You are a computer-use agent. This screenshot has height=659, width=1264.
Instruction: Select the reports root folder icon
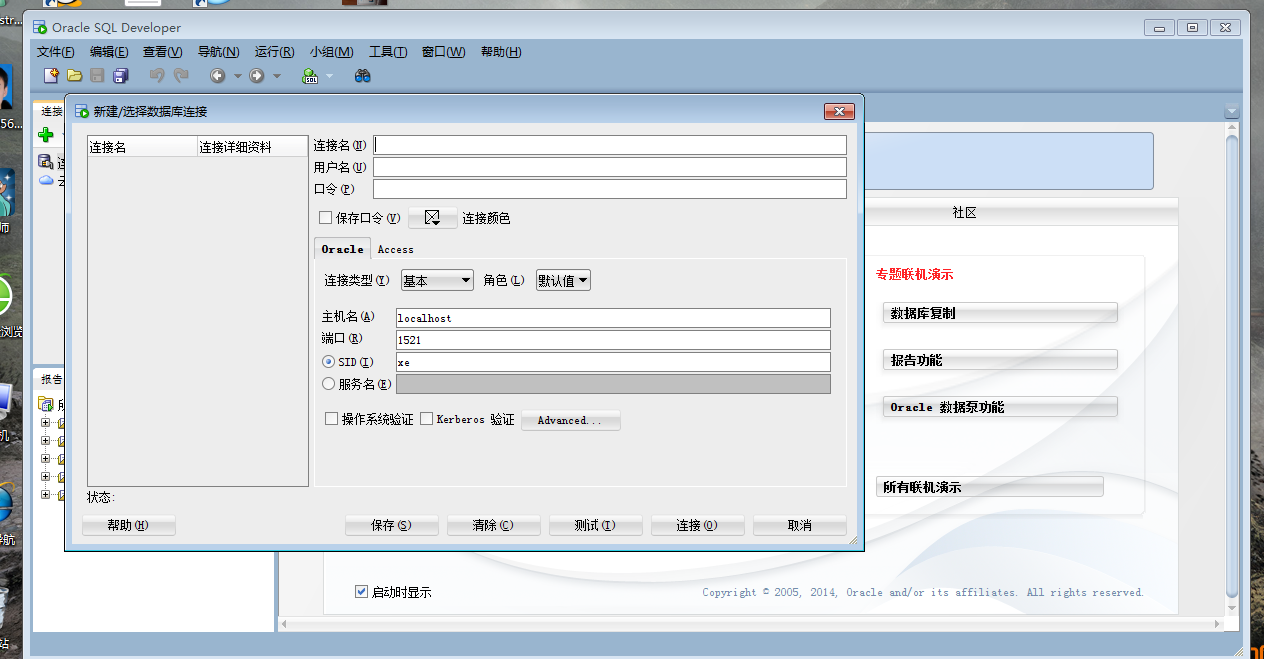[x=46, y=404]
